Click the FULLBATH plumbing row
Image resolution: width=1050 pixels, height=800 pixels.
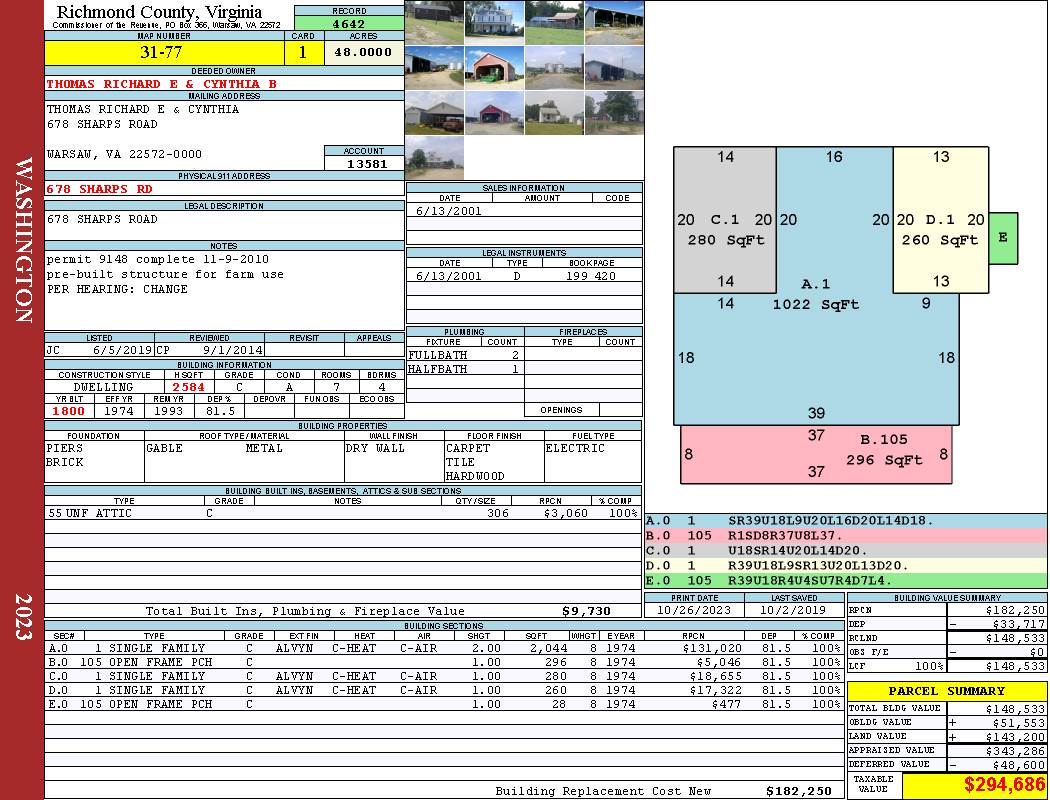465,355
